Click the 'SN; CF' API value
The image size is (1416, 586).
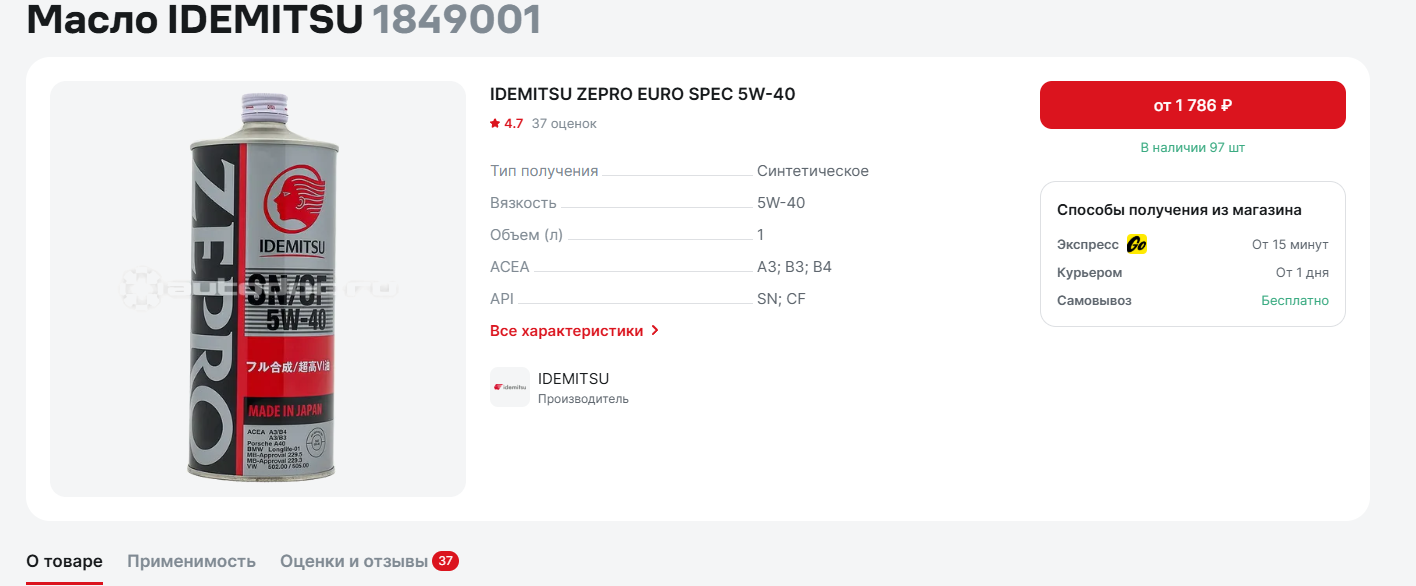[x=781, y=299]
